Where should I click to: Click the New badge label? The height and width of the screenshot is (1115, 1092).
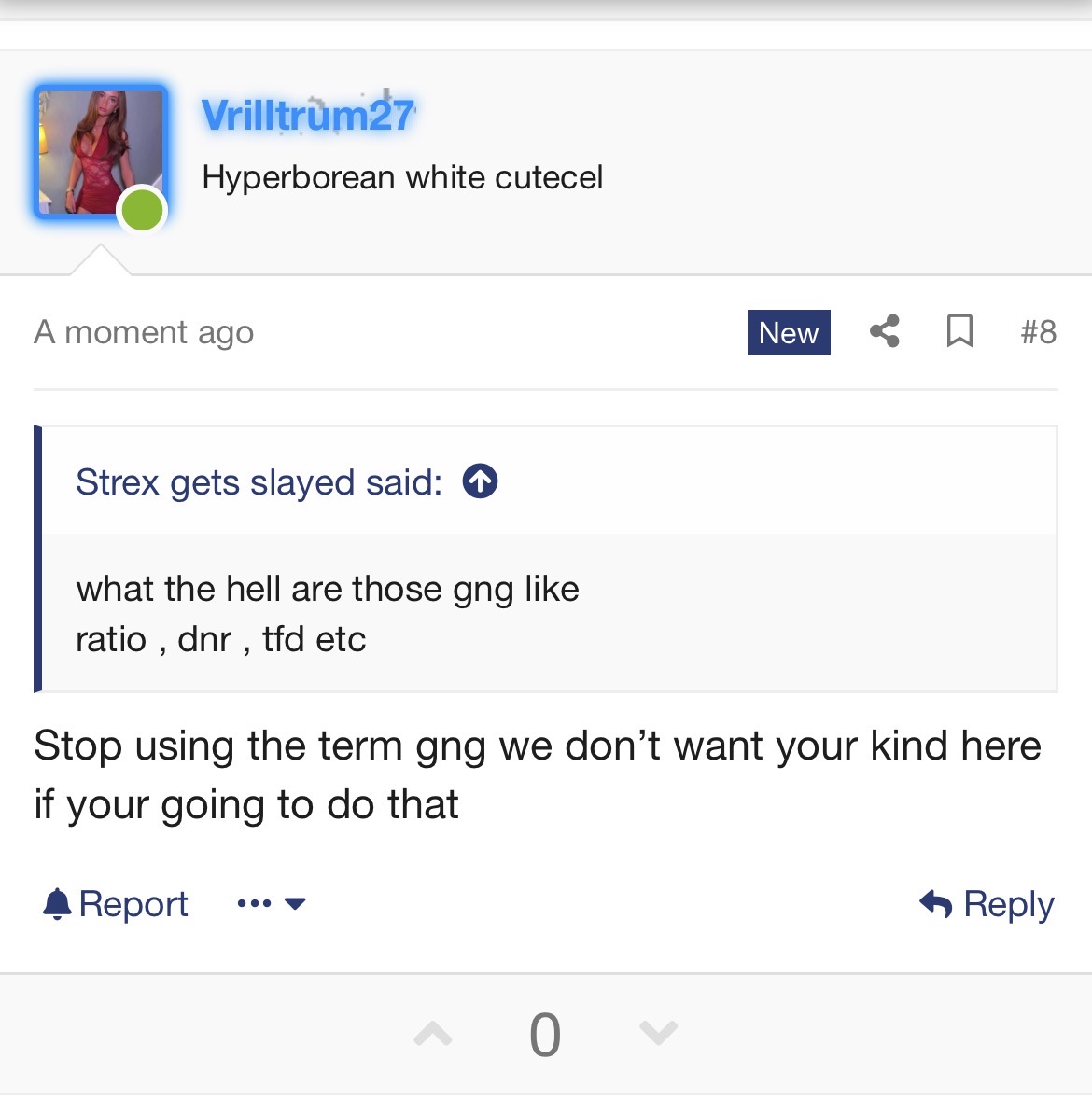789,332
